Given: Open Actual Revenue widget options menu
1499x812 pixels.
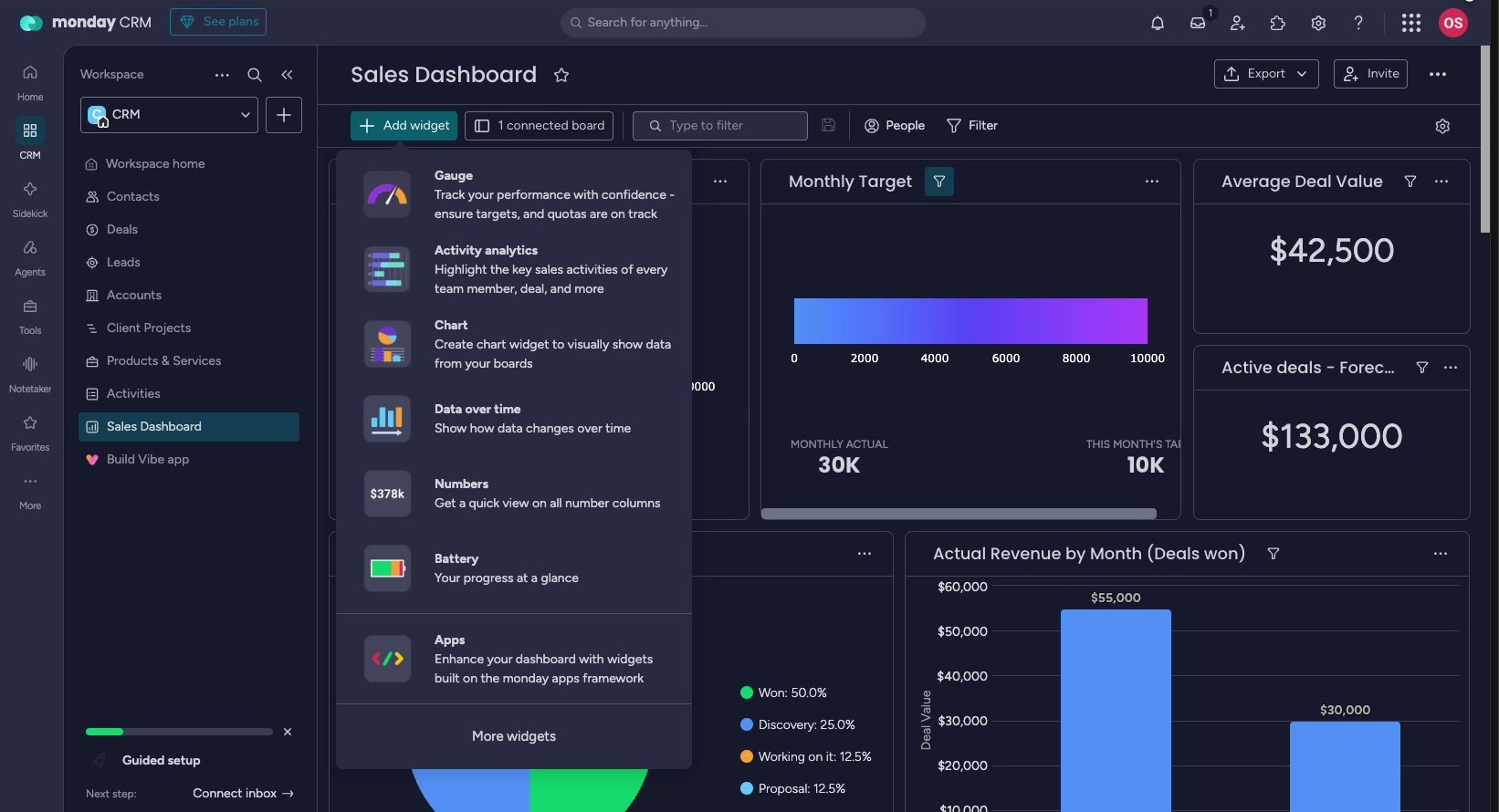Looking at the screenshot, I should [x=1441, y=554].
